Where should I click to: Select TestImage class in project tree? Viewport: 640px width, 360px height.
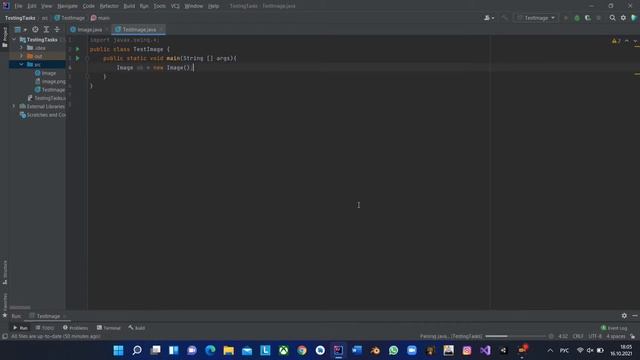click(x=49, y=90)
